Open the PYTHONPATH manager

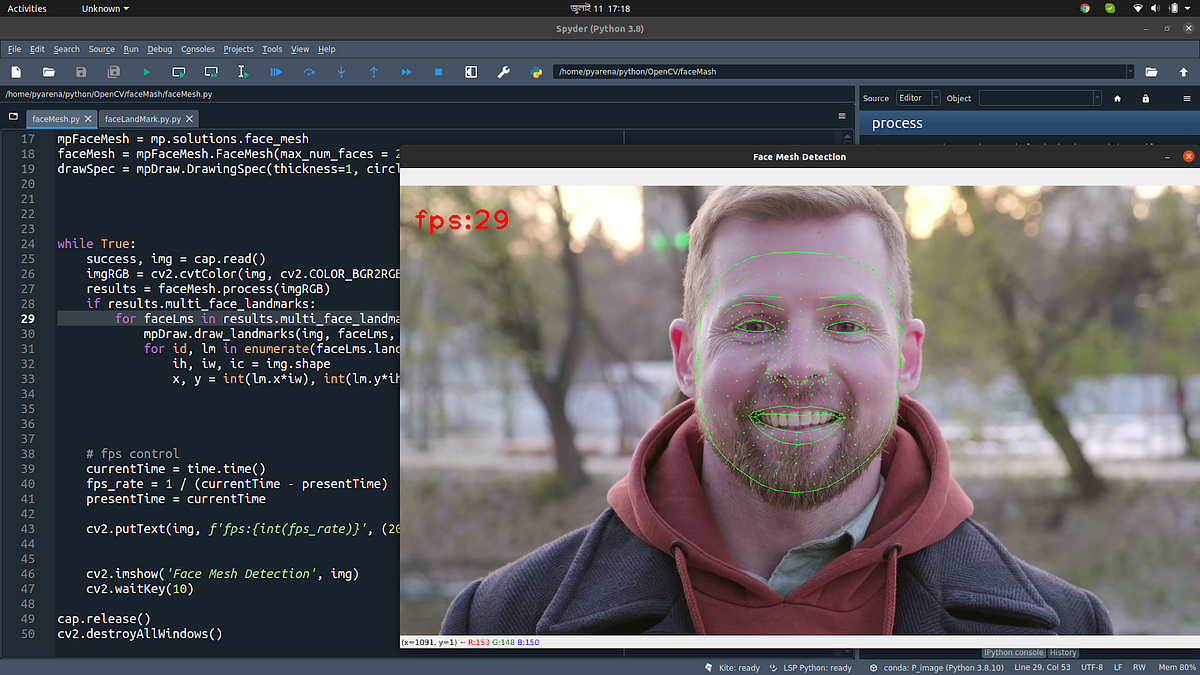point(536,72)
